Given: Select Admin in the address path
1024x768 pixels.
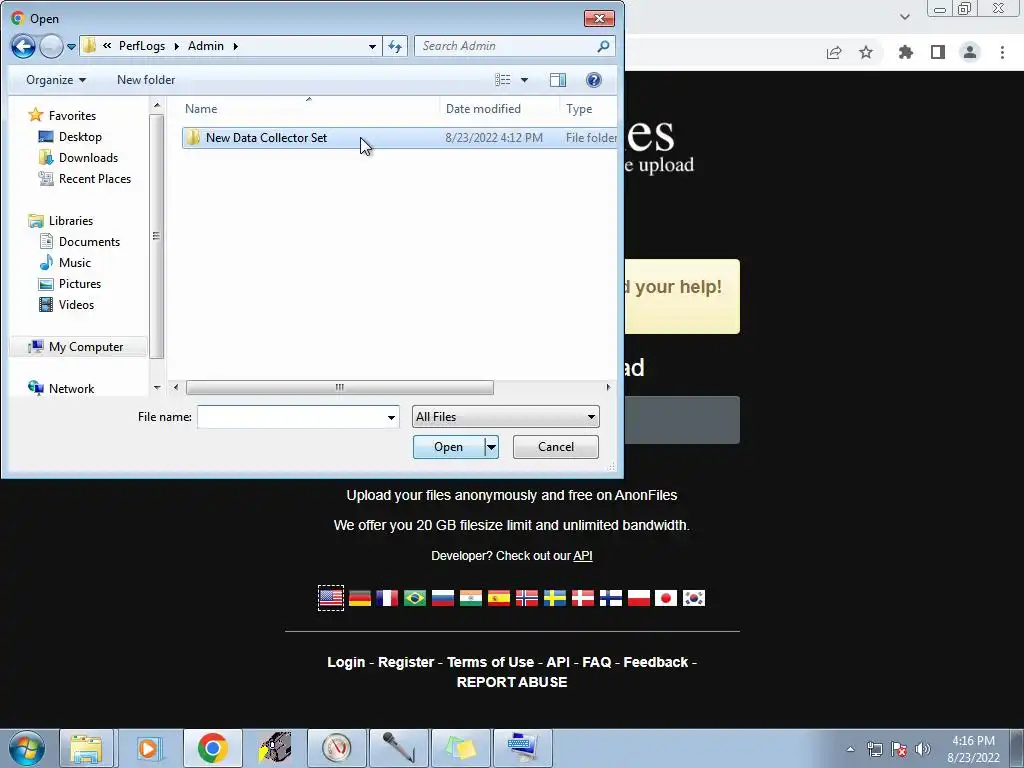Looking at the screenshot, I should (x=206, y=46).
